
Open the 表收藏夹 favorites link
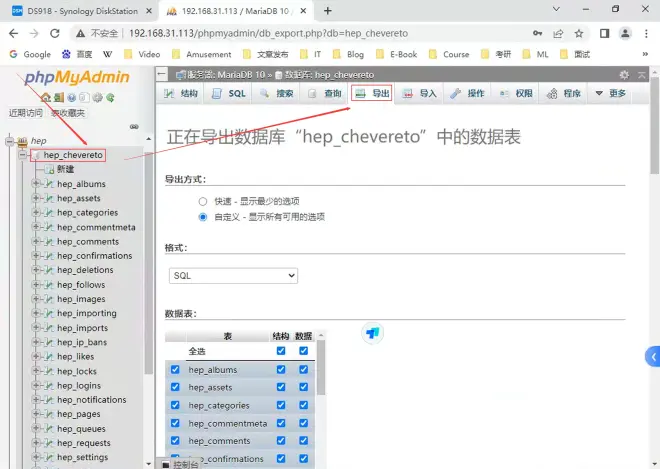pos(68,113)
